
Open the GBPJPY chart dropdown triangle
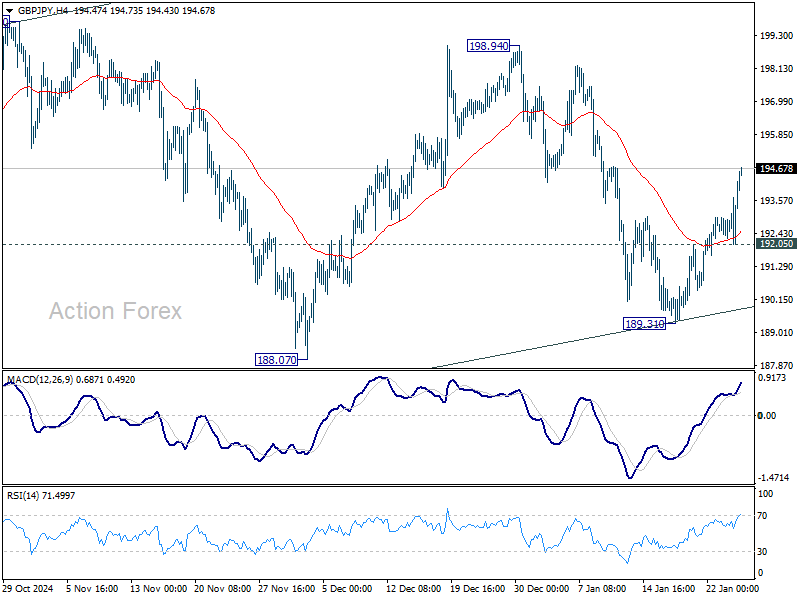(9, 11)
